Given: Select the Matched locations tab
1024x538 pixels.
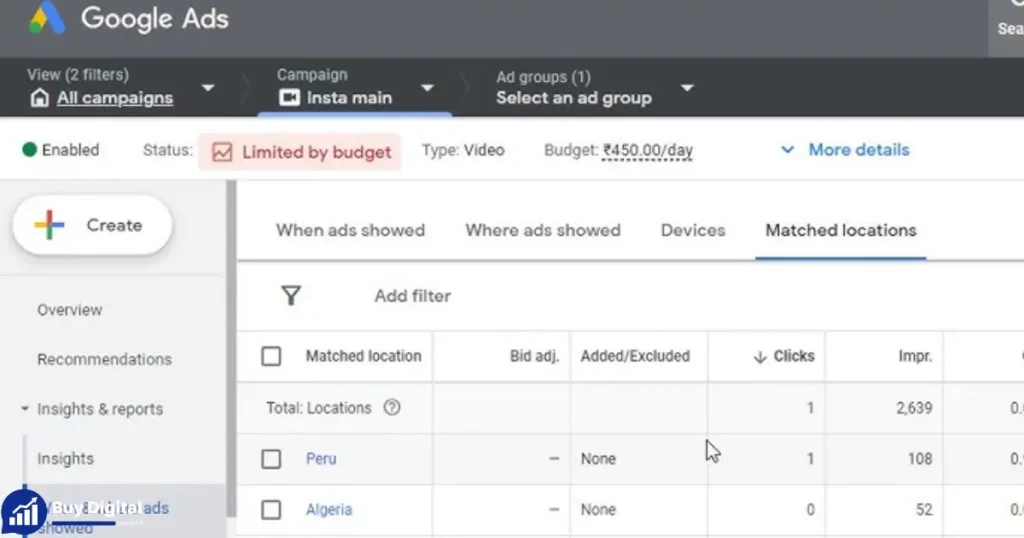Looking at the screenshot, I should click(841, 230).
